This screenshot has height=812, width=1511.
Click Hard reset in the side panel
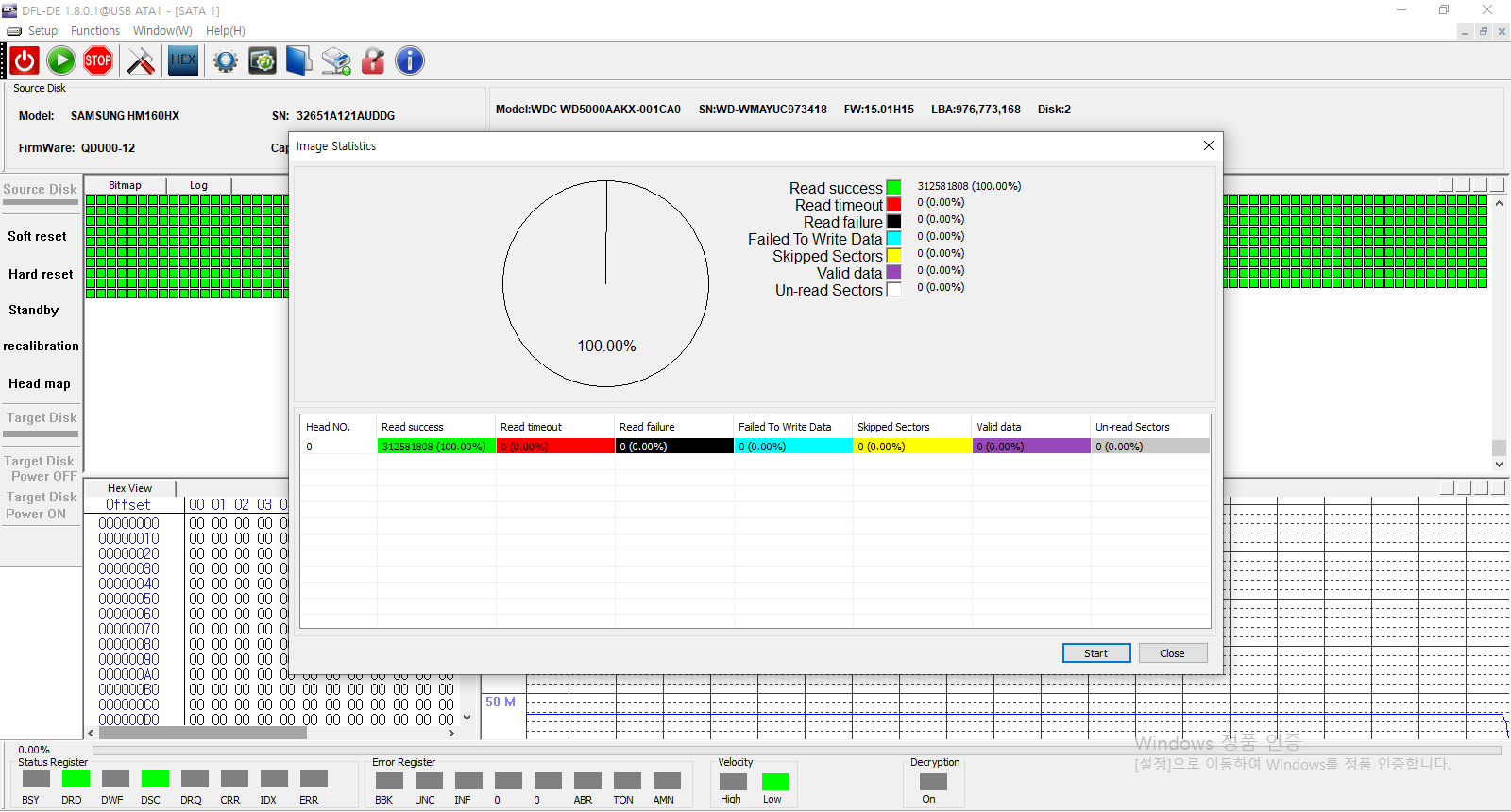[41, 275]
